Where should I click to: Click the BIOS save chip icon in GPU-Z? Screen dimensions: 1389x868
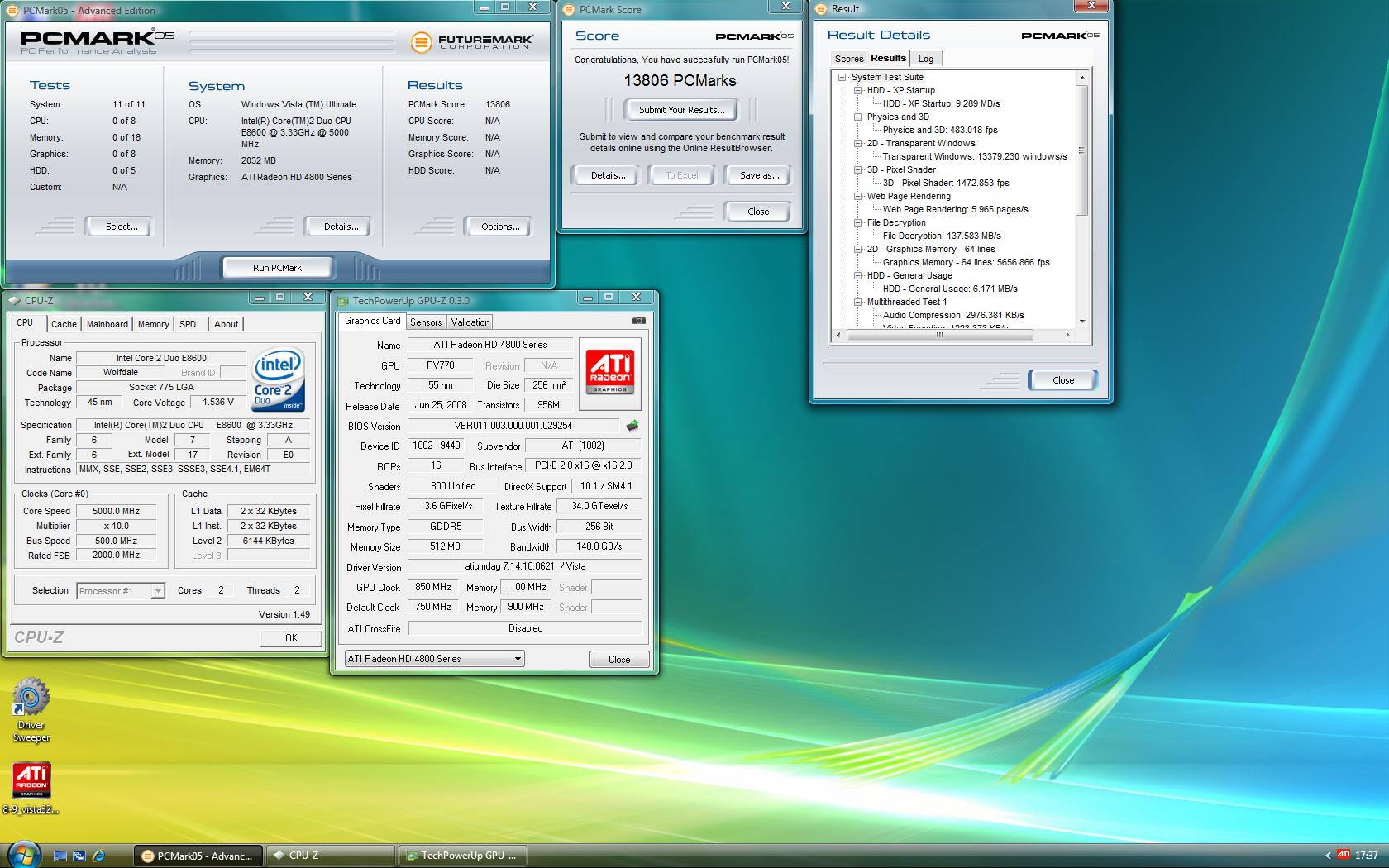[632, 426]
